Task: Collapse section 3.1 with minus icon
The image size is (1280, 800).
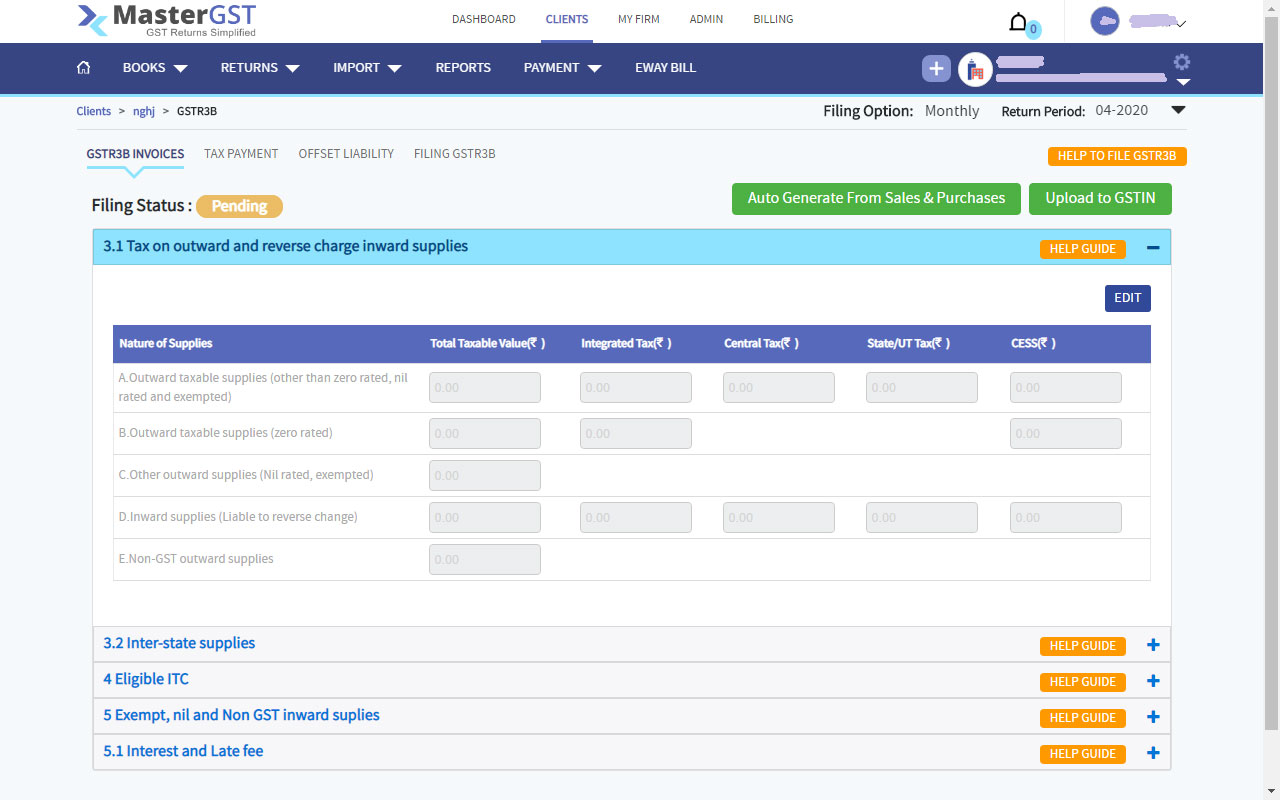Action: [x=1153, y=248]
